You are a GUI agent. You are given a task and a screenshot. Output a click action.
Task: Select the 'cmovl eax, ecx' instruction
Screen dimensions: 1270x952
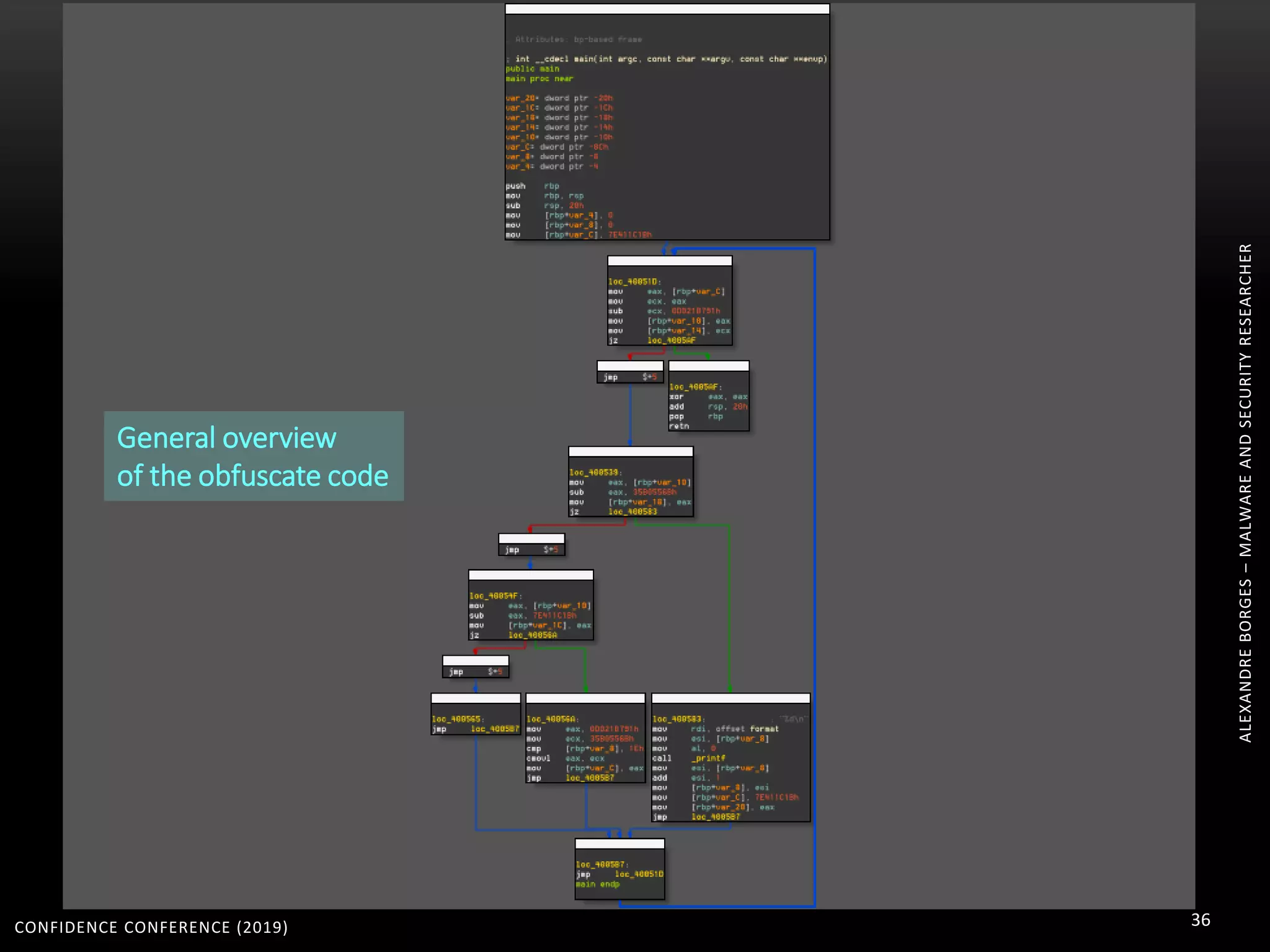point(566,758)
